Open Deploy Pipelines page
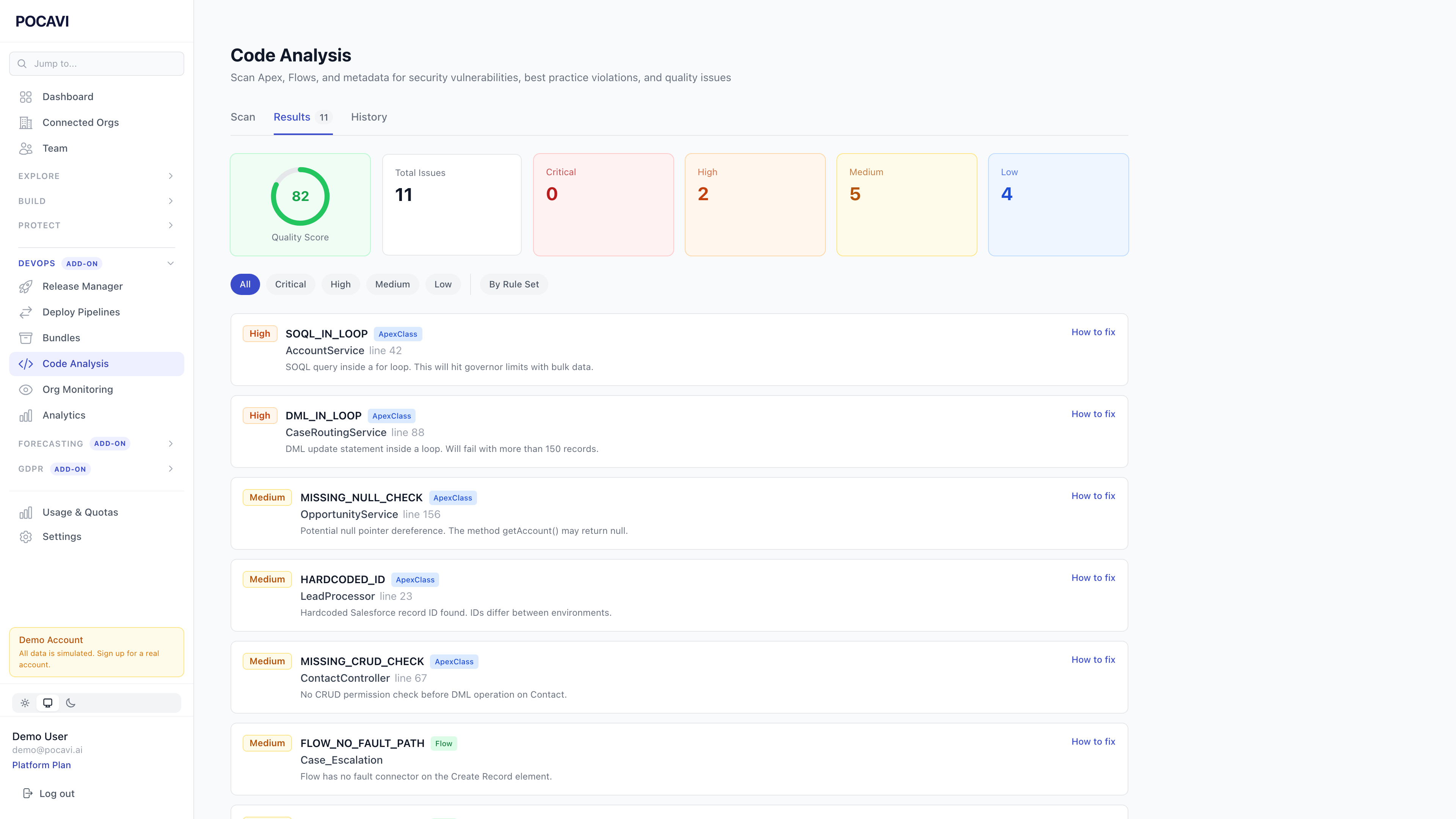1456x819 pixels. 97,312
